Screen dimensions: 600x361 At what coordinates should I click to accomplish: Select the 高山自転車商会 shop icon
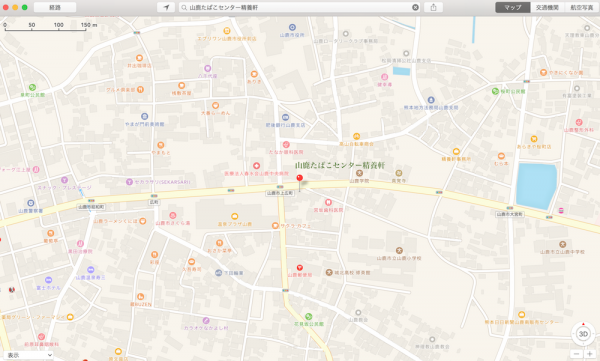tap(356, 136)
